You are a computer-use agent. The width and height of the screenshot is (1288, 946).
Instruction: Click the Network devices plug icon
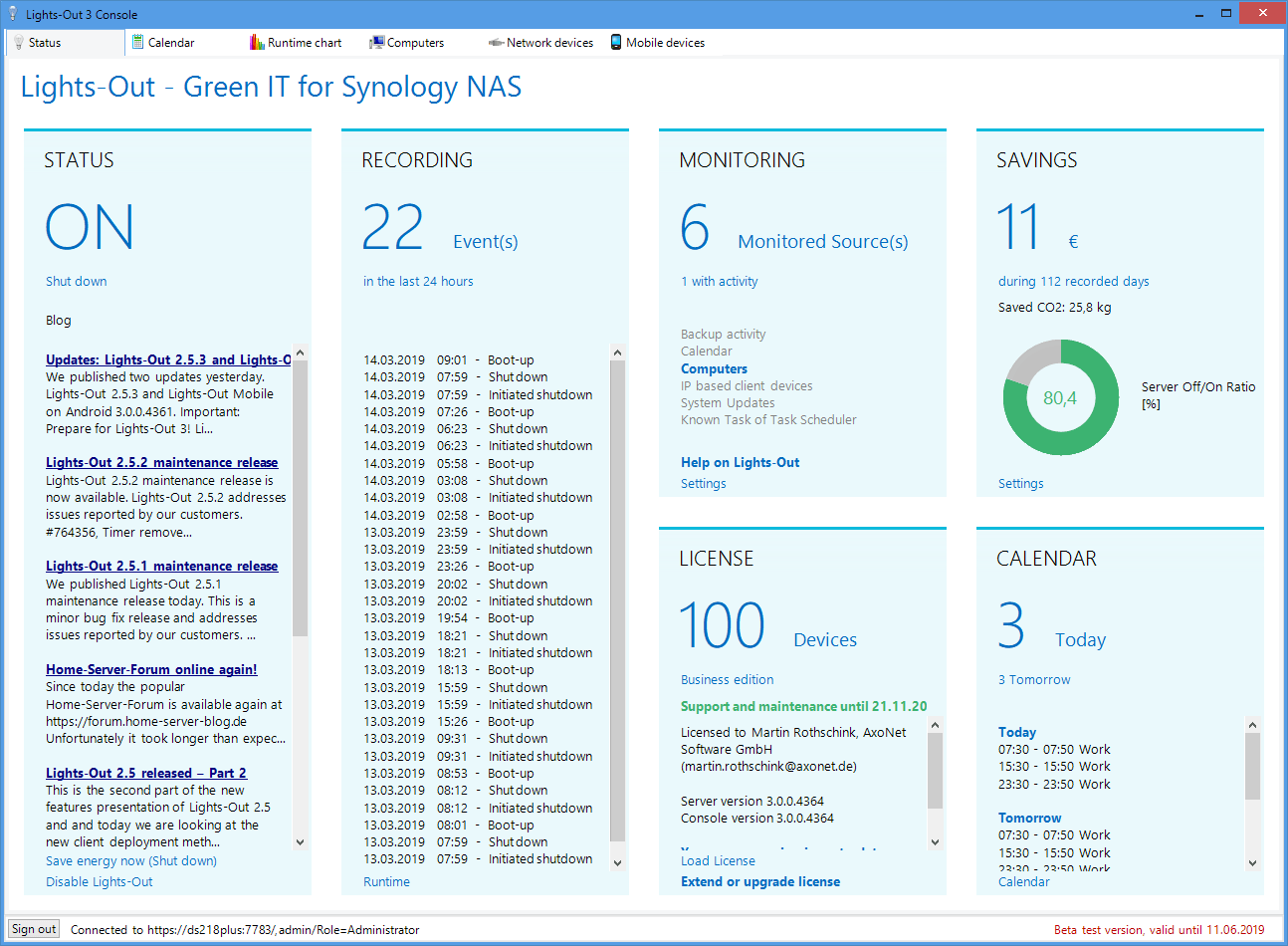pyautogui.click(x=496, y=43)
